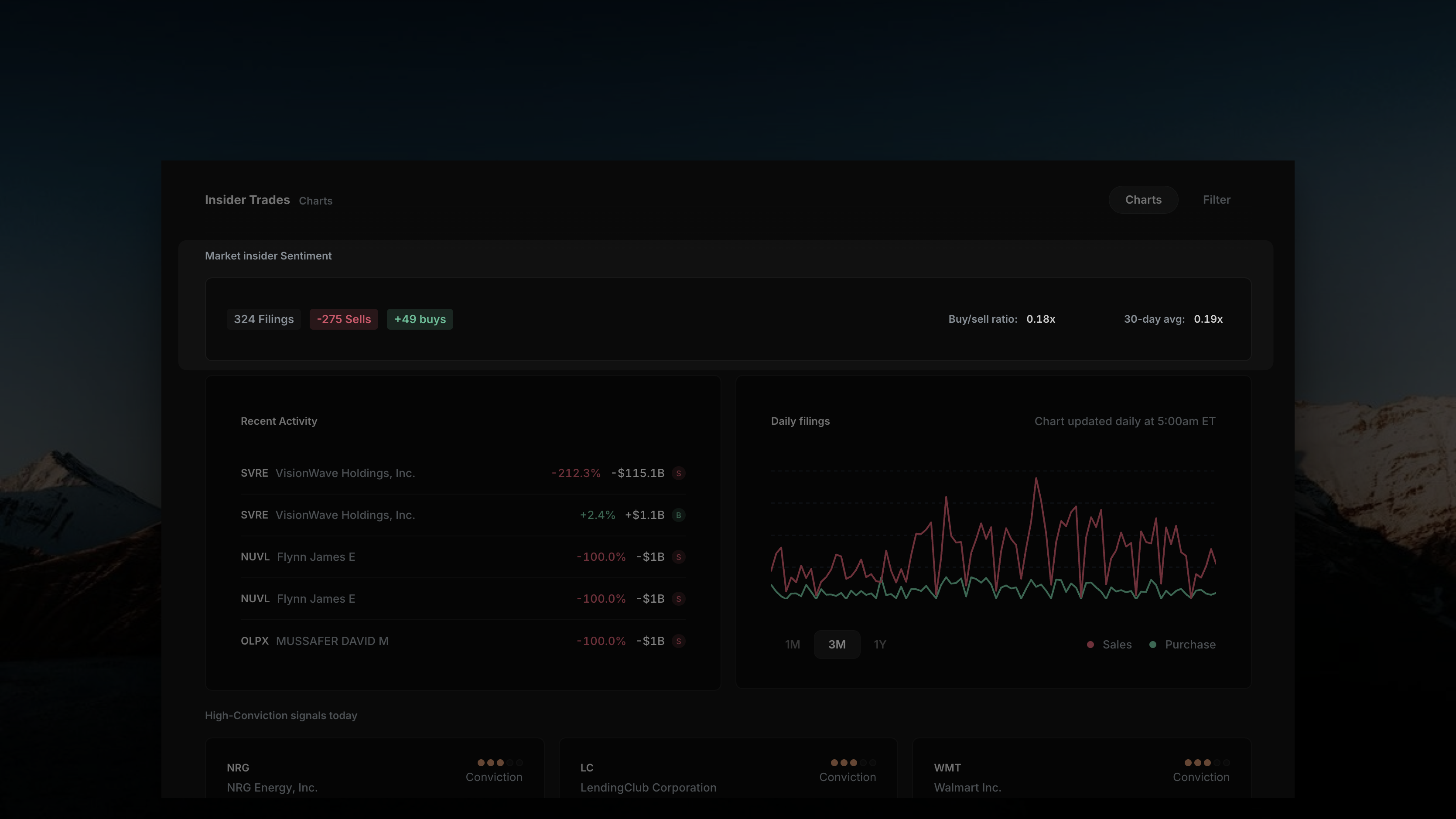Click the S badge on OLPX row
Screen dimensions: 1456x819
pos(678,641)
